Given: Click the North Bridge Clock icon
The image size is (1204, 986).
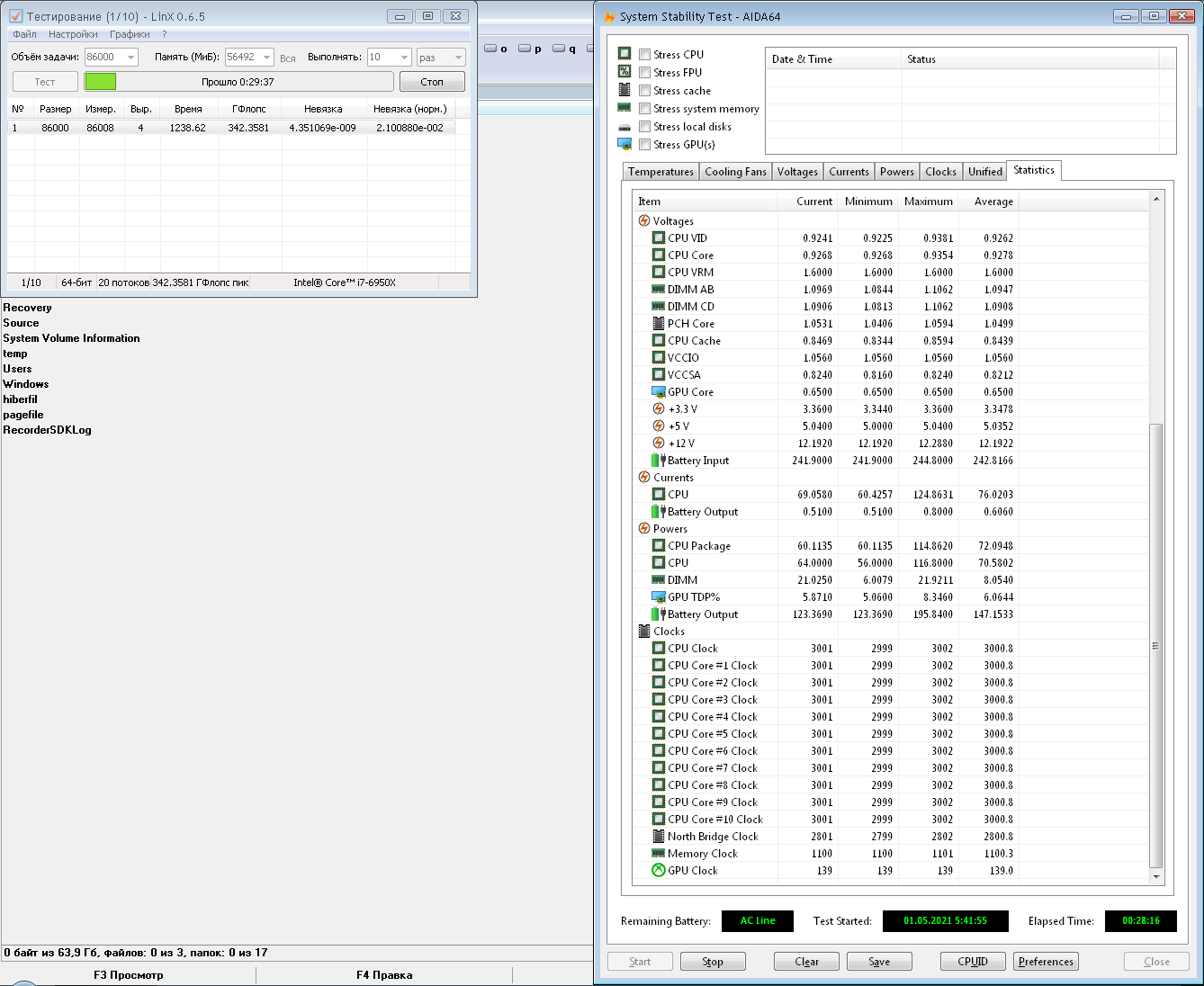Looking at the screenshot, I should click(659, 836).
